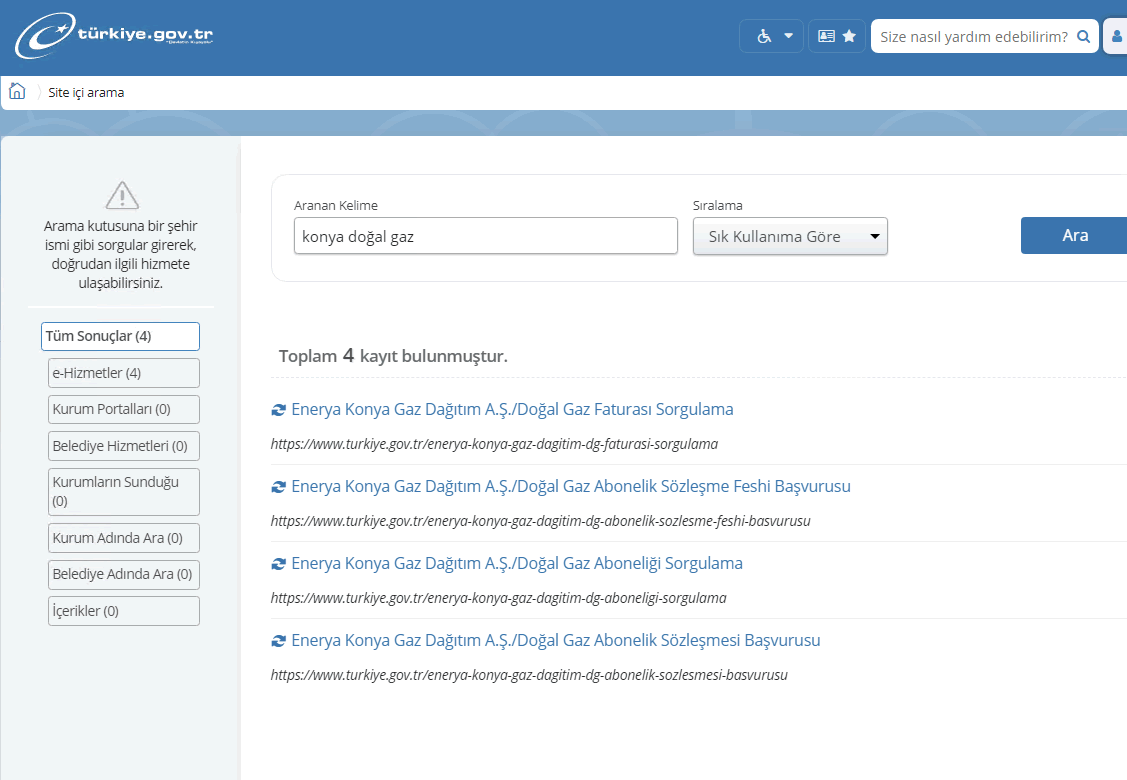Click service icon beside Sözleşme Feshi result
The width and height of the screenshot is (1127, 780).
[x=278, y=487]
